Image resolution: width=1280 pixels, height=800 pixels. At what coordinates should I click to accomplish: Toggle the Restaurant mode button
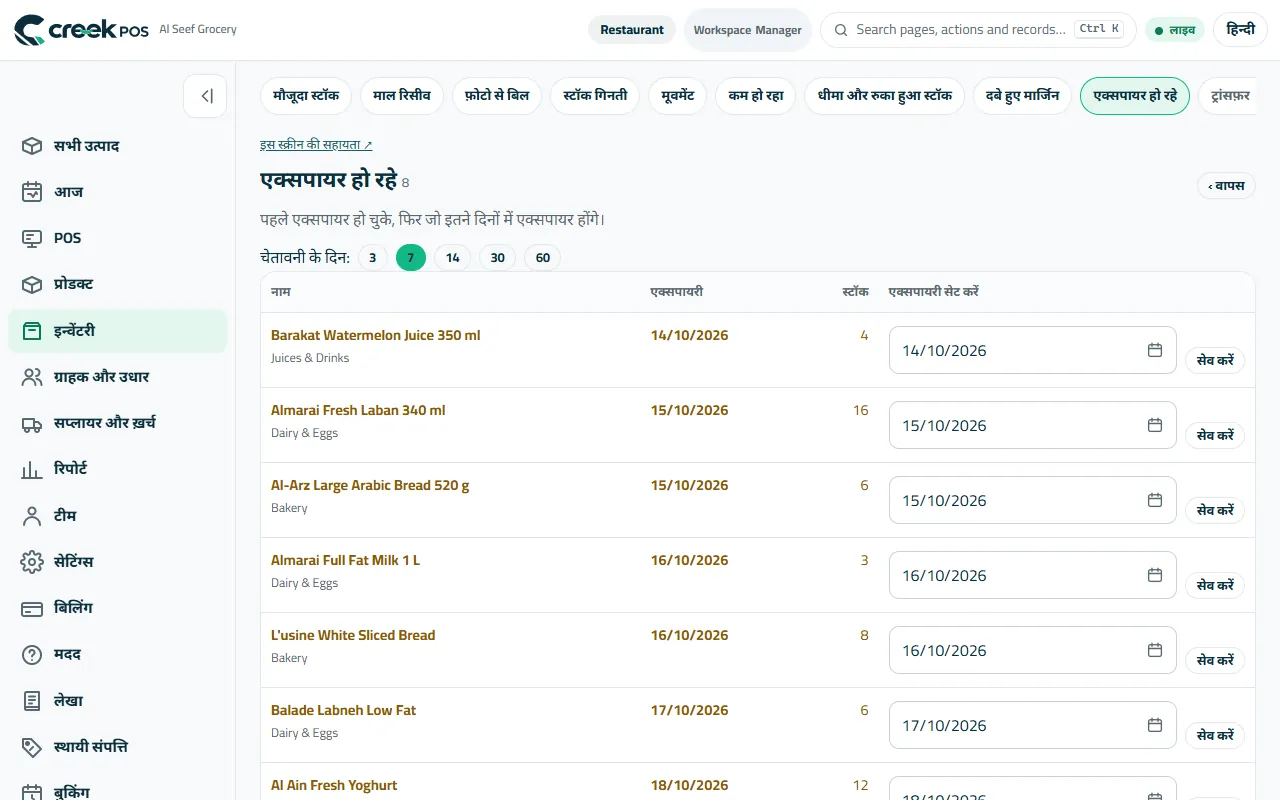632,30
